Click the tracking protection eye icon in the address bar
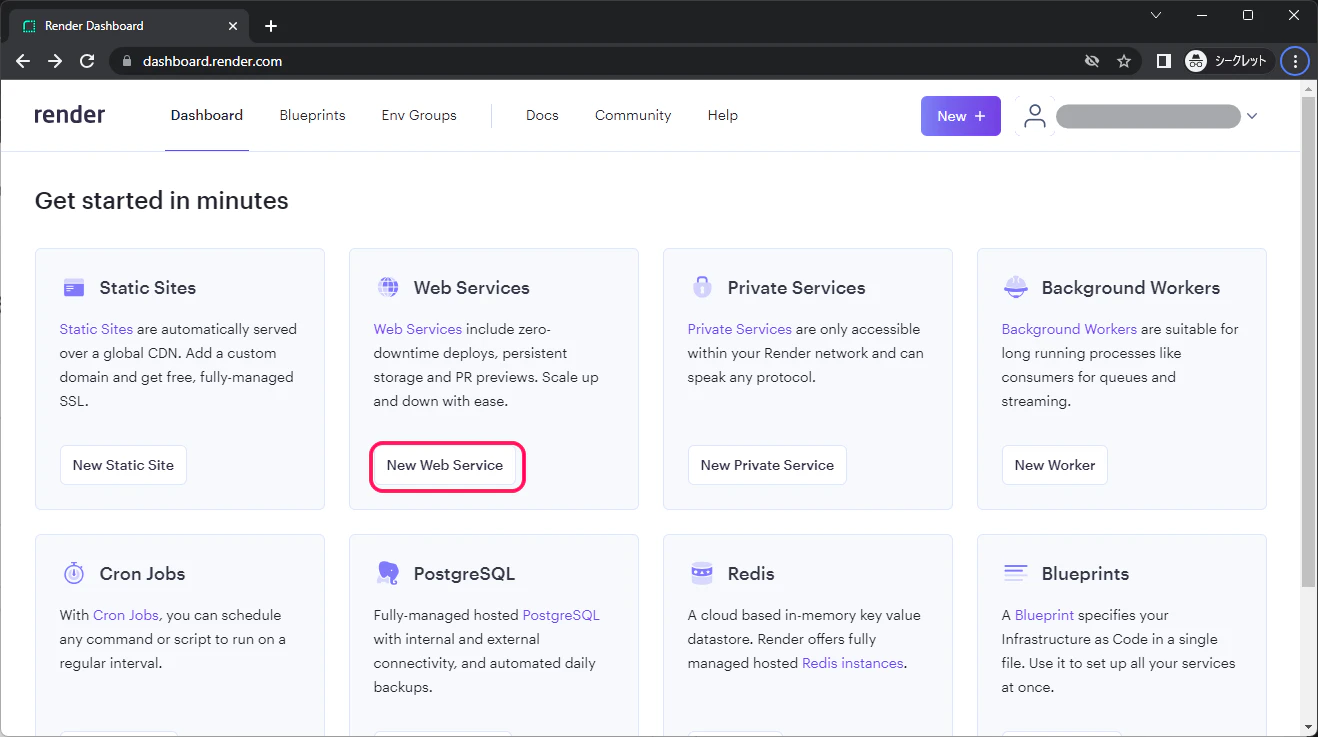Screen dimensions: 1318x737 [1092, 61]
